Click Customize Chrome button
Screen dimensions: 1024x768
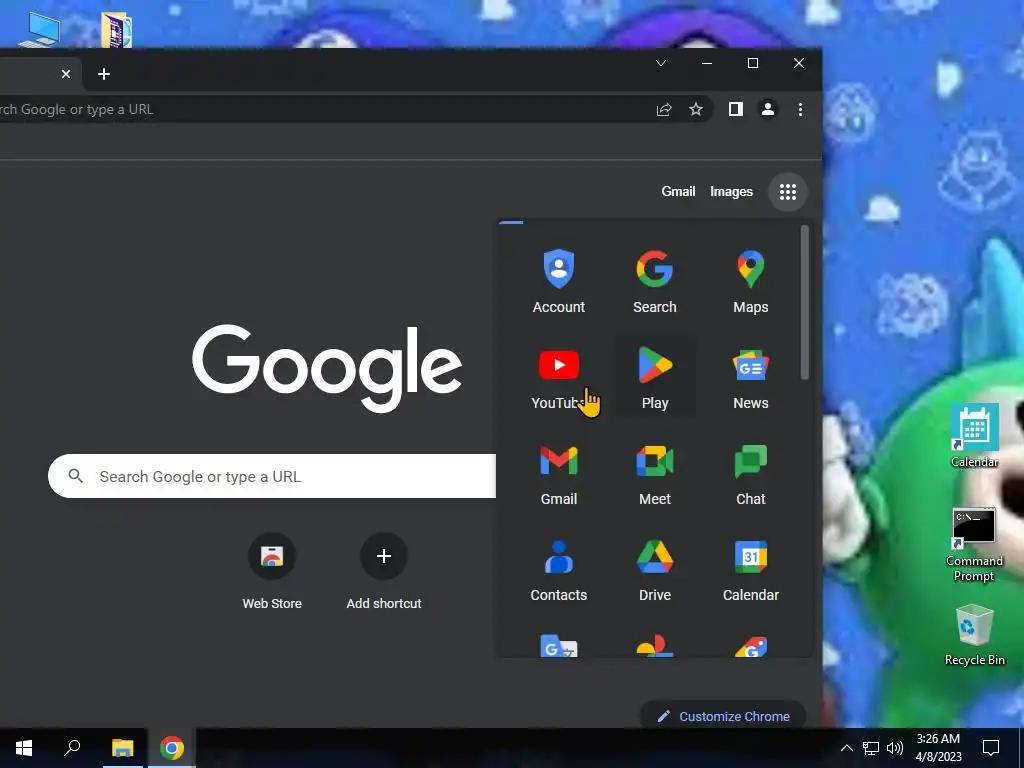[x=723, y=716]
